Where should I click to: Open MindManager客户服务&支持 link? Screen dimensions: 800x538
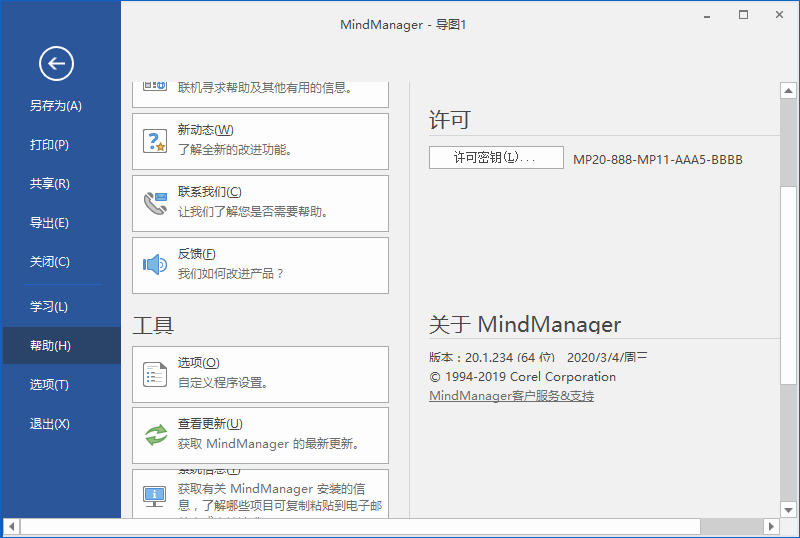[511, 396]
